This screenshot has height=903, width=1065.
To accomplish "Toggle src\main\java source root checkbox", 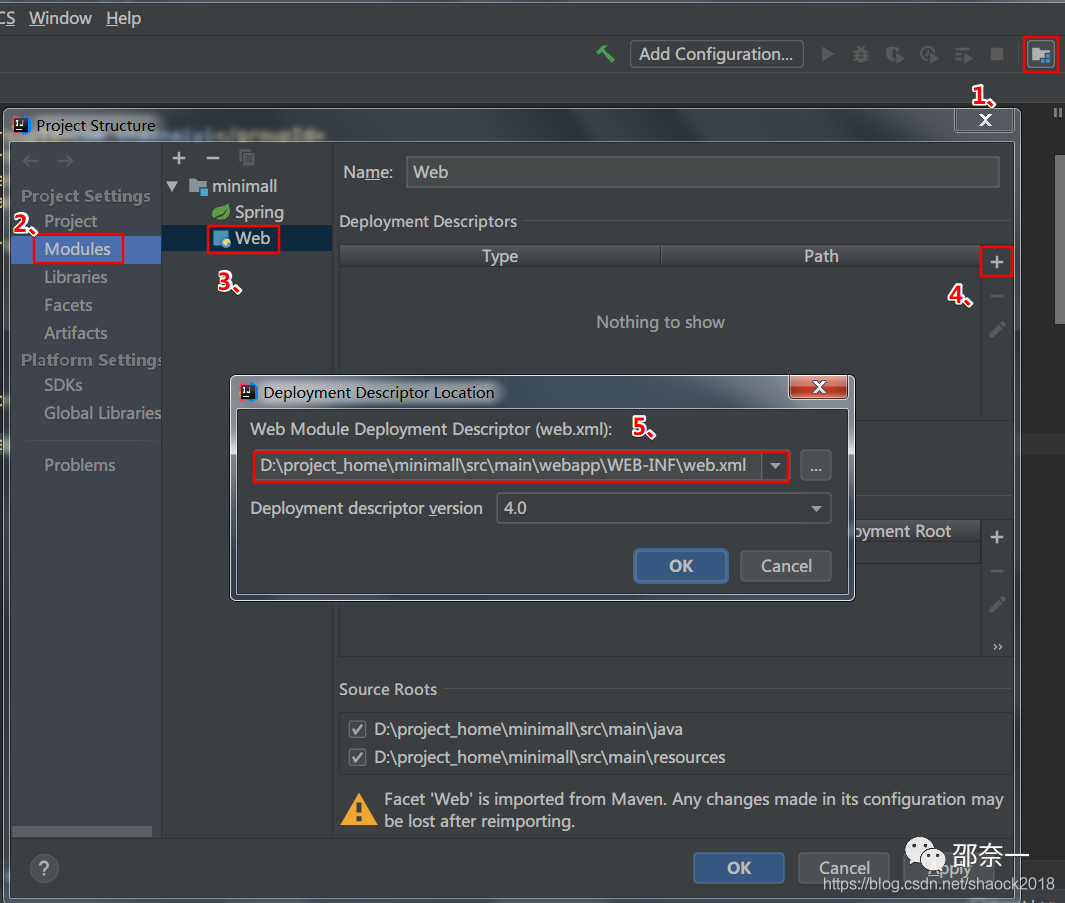I will pyautogui.click(x=357, y=730).
